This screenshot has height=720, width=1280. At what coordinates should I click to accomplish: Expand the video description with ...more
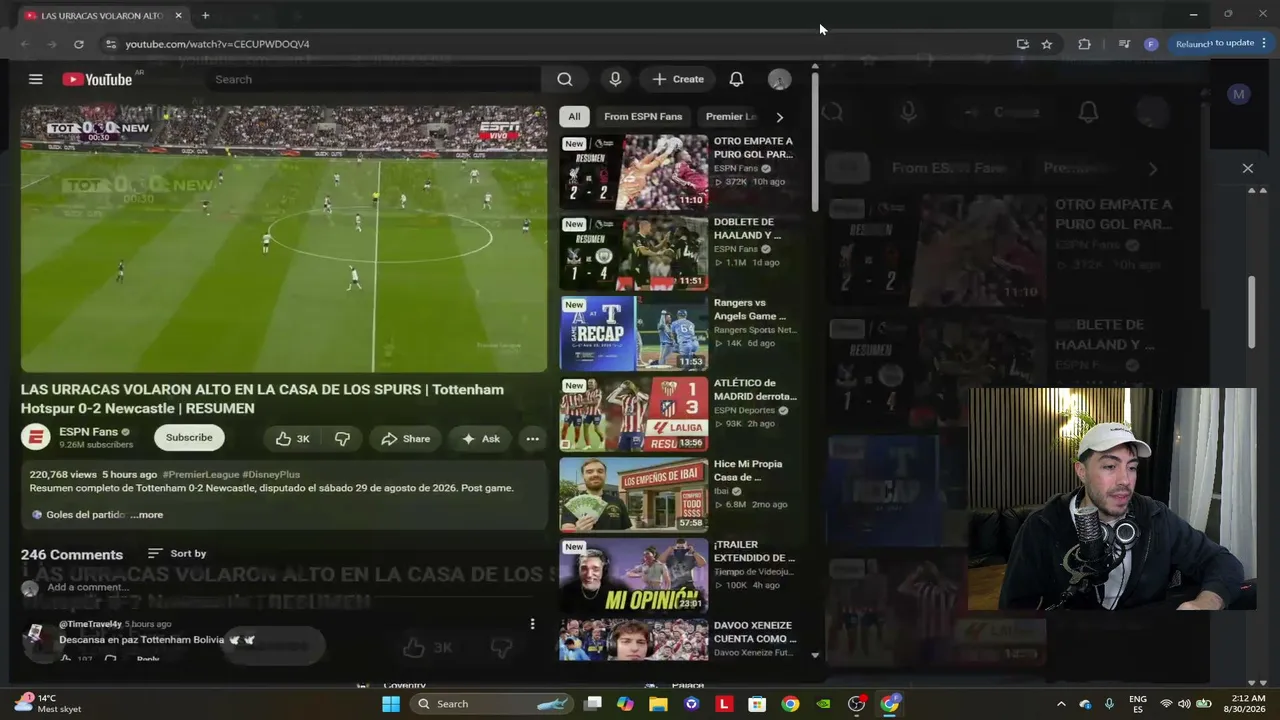click(x=146, y=515)
